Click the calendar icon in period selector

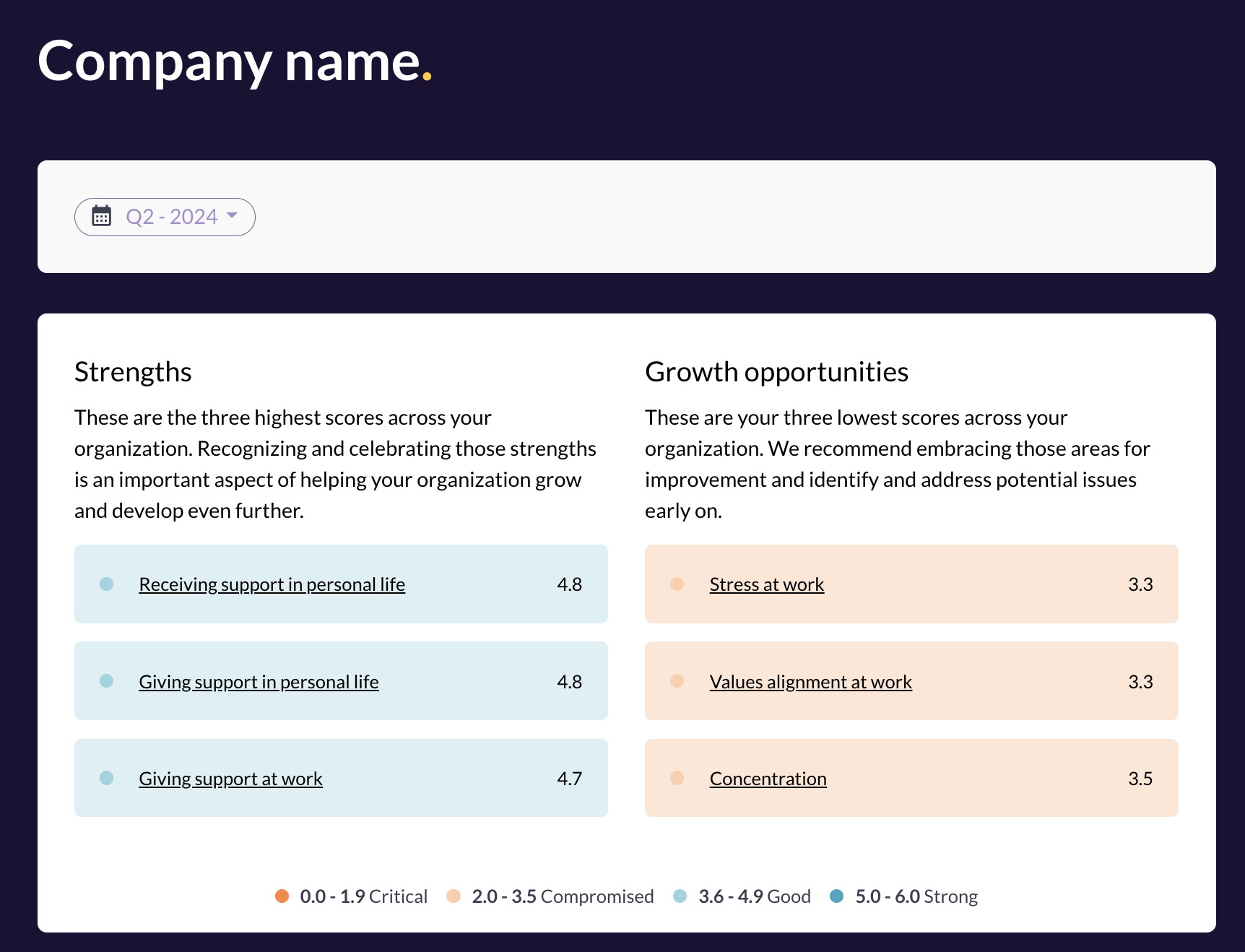tap(102, 216)
